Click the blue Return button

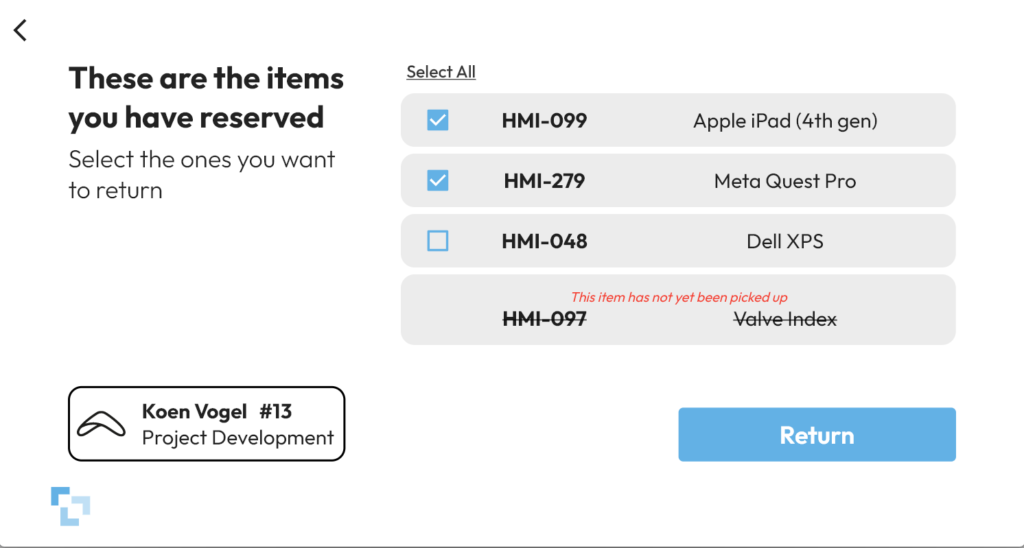click(817, 435)
